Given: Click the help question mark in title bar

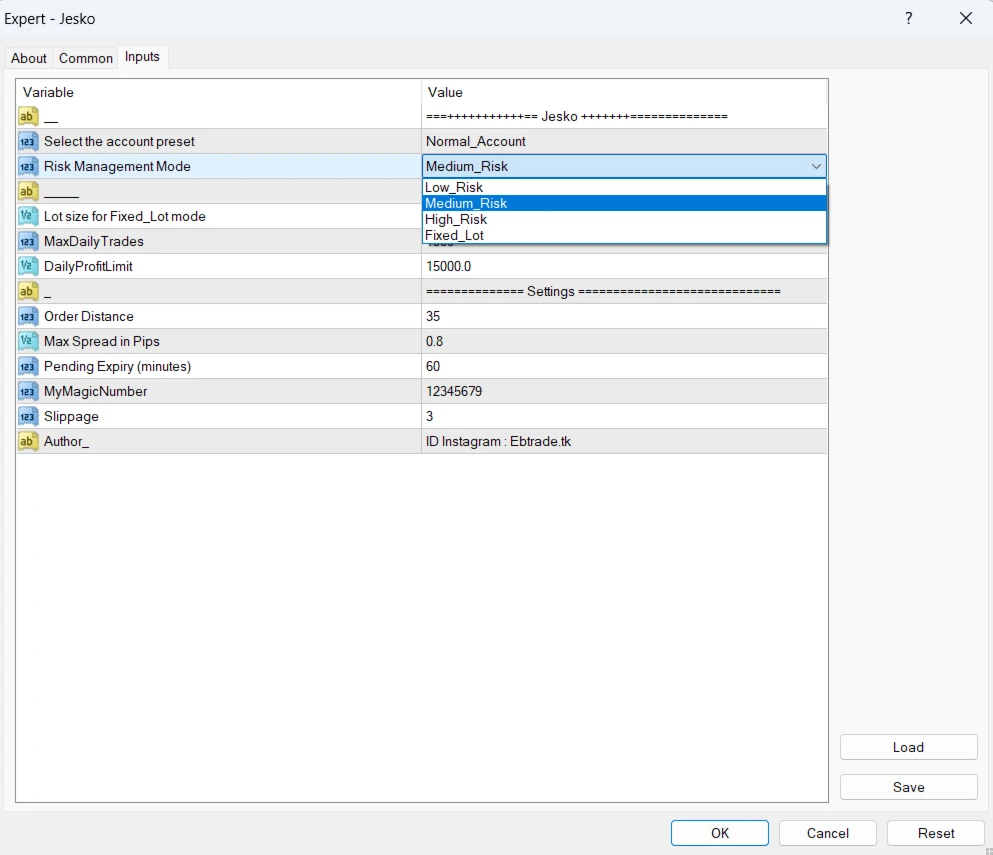Looking at the screenshot, I should [909, 18].
